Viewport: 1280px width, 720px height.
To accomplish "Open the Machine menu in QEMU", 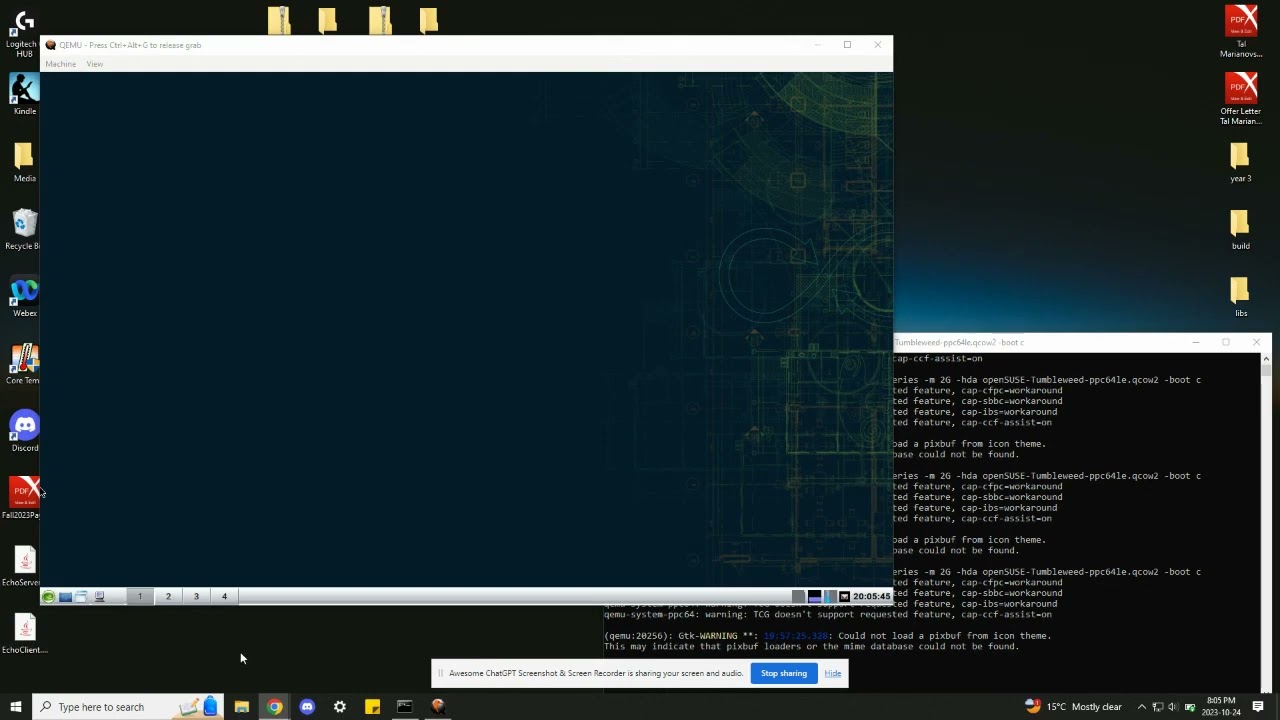I will click(x=60, y=64).
